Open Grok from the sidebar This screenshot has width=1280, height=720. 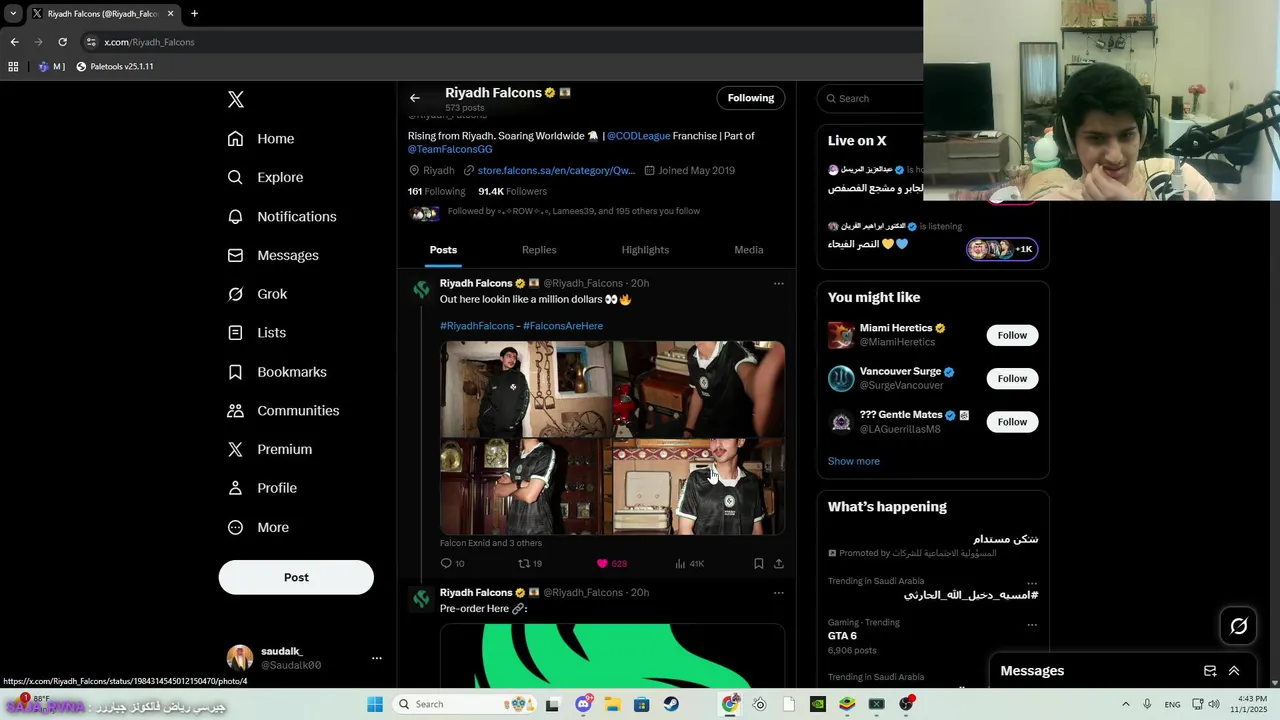[x=257, y=294]
